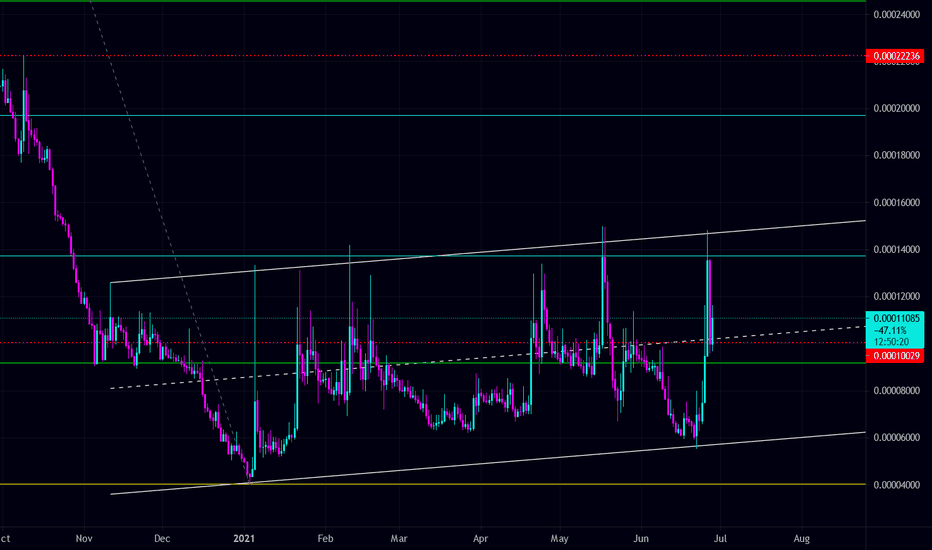932x550 pixels.
Task: Click the 0.00014000 price axis label
Action: [x=896, y=250]
